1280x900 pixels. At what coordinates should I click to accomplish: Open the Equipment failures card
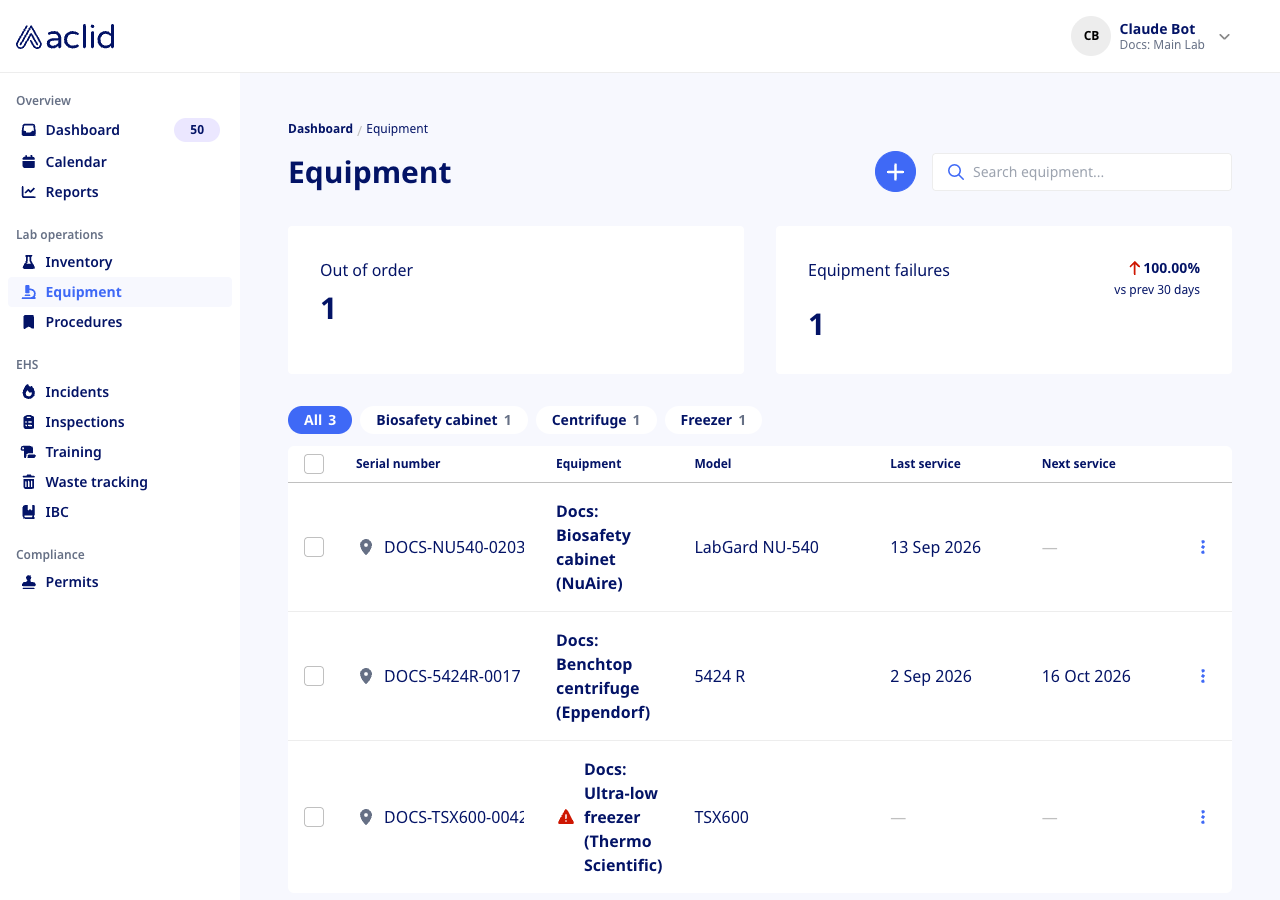pos(1004,300)
